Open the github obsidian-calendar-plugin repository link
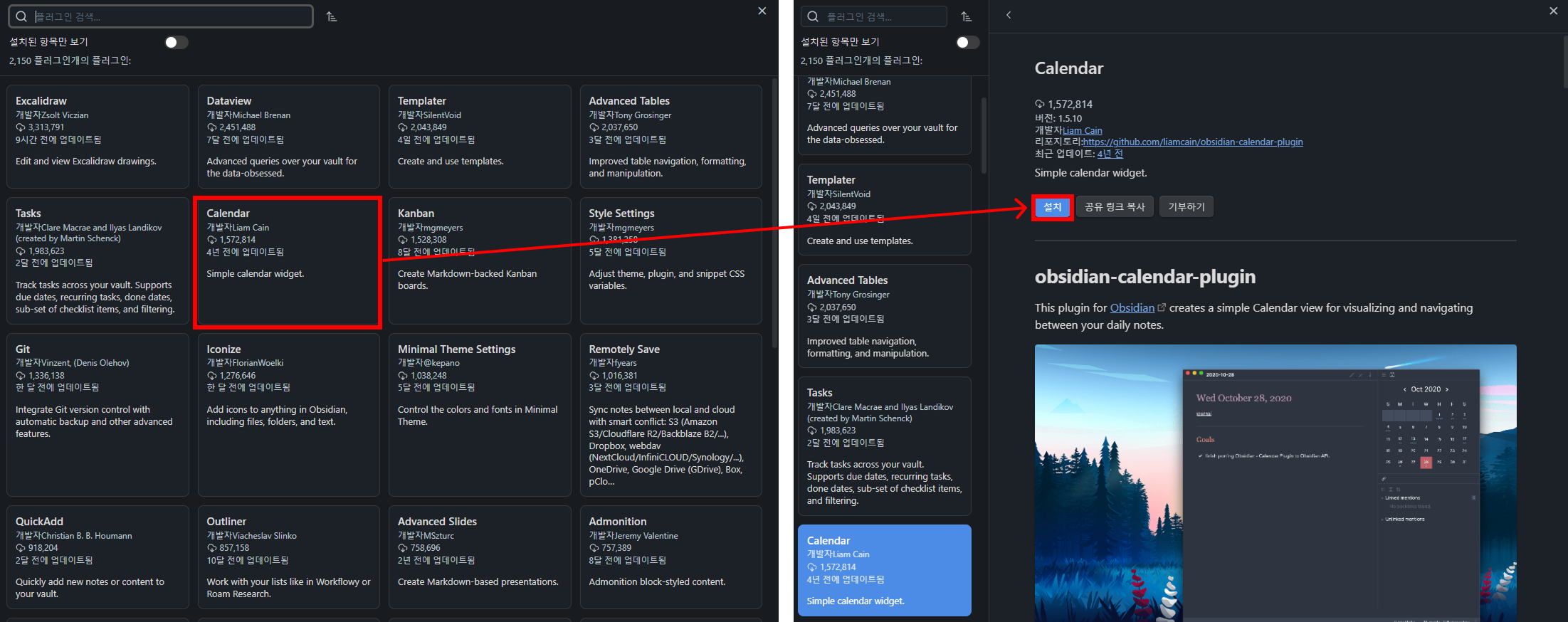 point(1193,142)
